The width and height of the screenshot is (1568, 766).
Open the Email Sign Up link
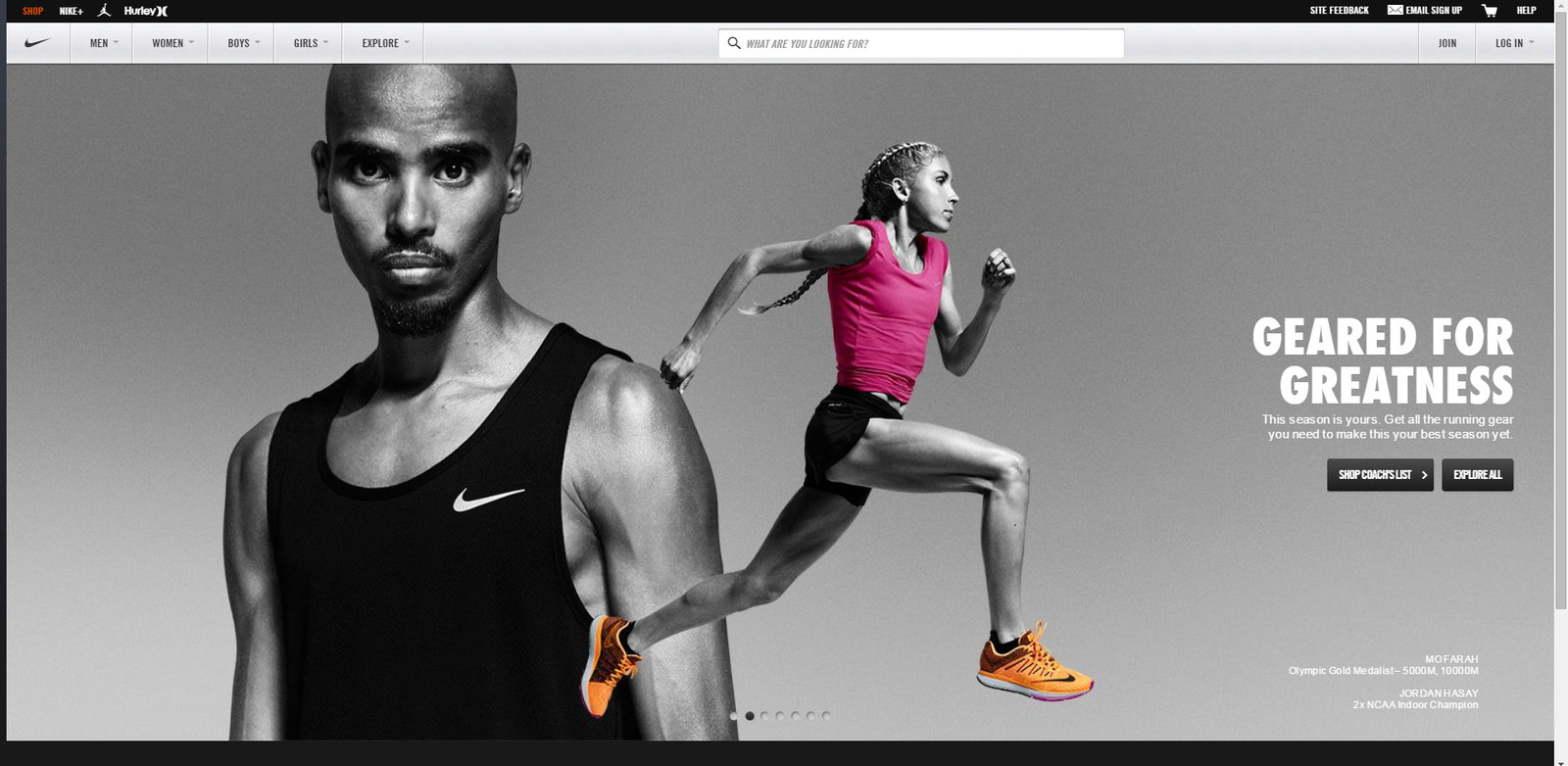point(1434,10)
